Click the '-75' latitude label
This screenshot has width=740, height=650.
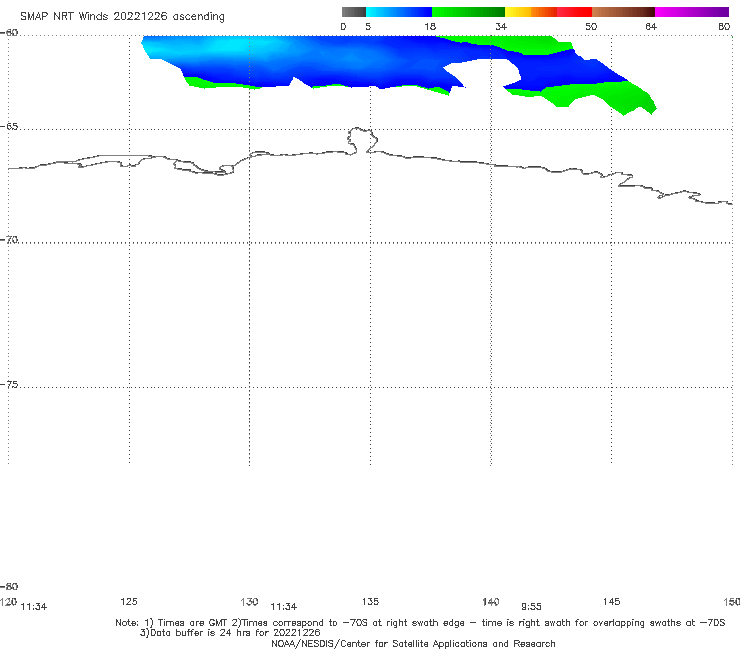(x=9, y=385)
